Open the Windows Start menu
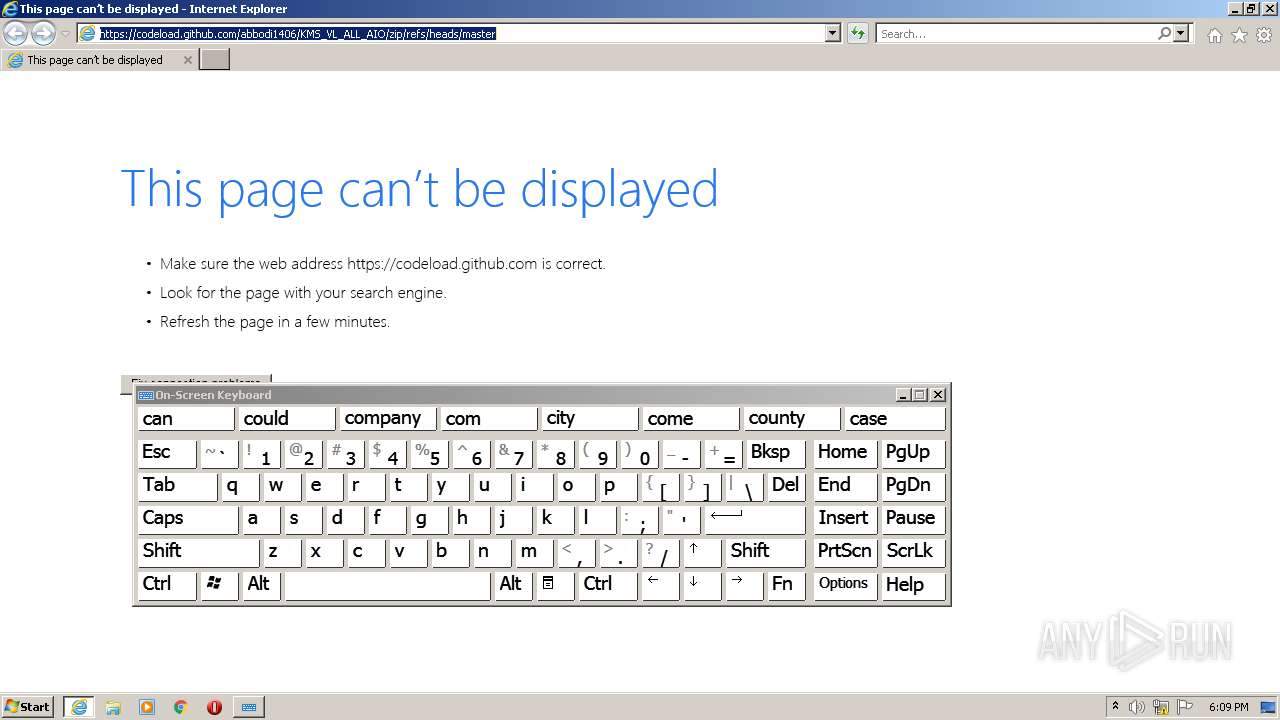This screenshot has width=1280, height=720. [27, 707]
